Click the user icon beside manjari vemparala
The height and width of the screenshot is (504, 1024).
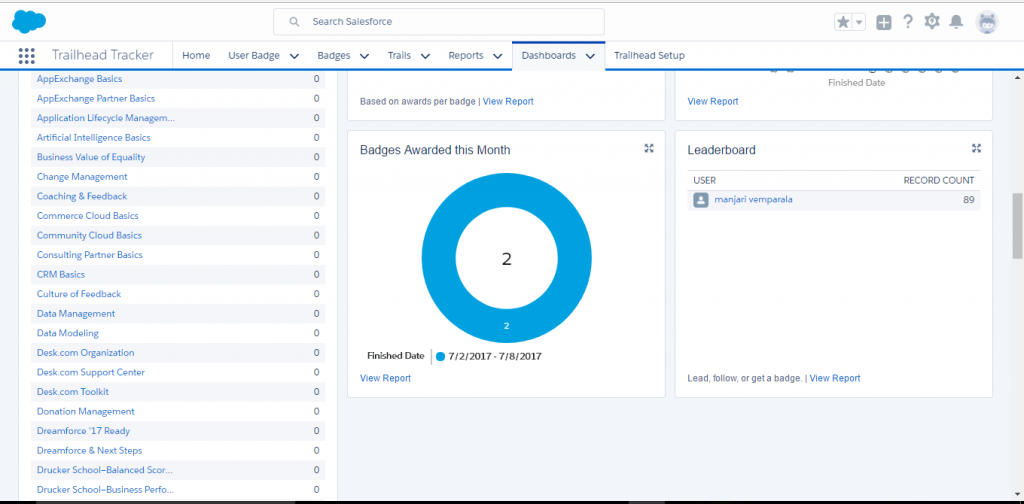point(701,200)
